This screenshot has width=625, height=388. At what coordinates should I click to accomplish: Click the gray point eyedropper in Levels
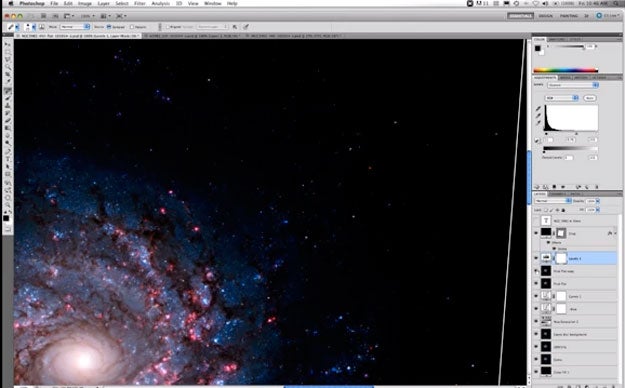pyautogui.click(x=538, y=116)
